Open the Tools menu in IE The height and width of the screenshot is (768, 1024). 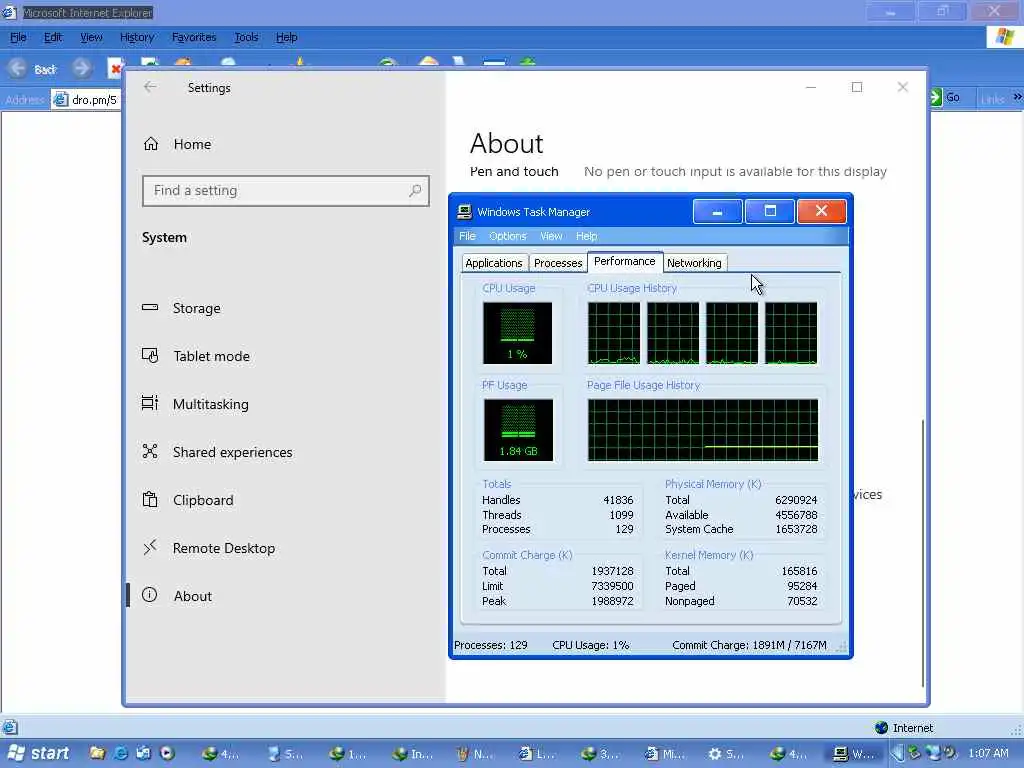(246, 37)
